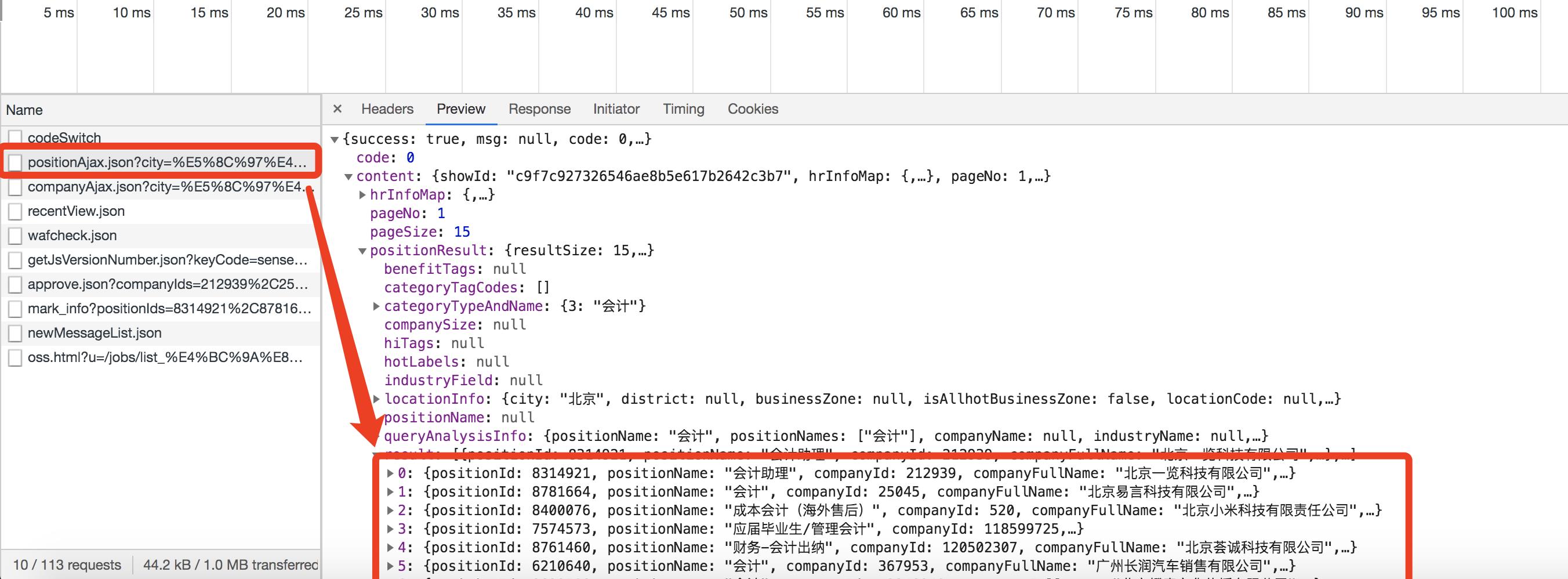This screenshot has width=1568, height=579.
Task: Click the pageNo: 1 property
Action: point(408,213)
